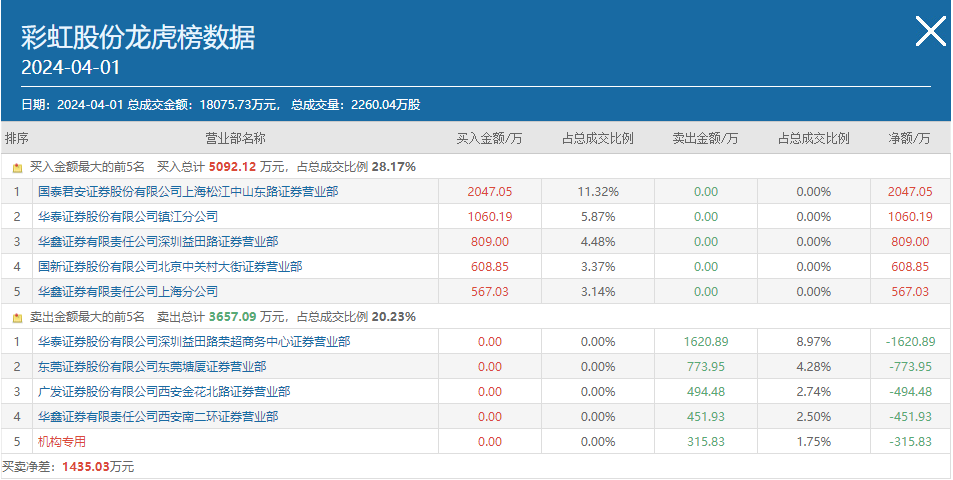The width and height of the screenshot is (953, 480).
Task: Click buy amount 608.85 in 买入金额 column
Action: (490, 266)
